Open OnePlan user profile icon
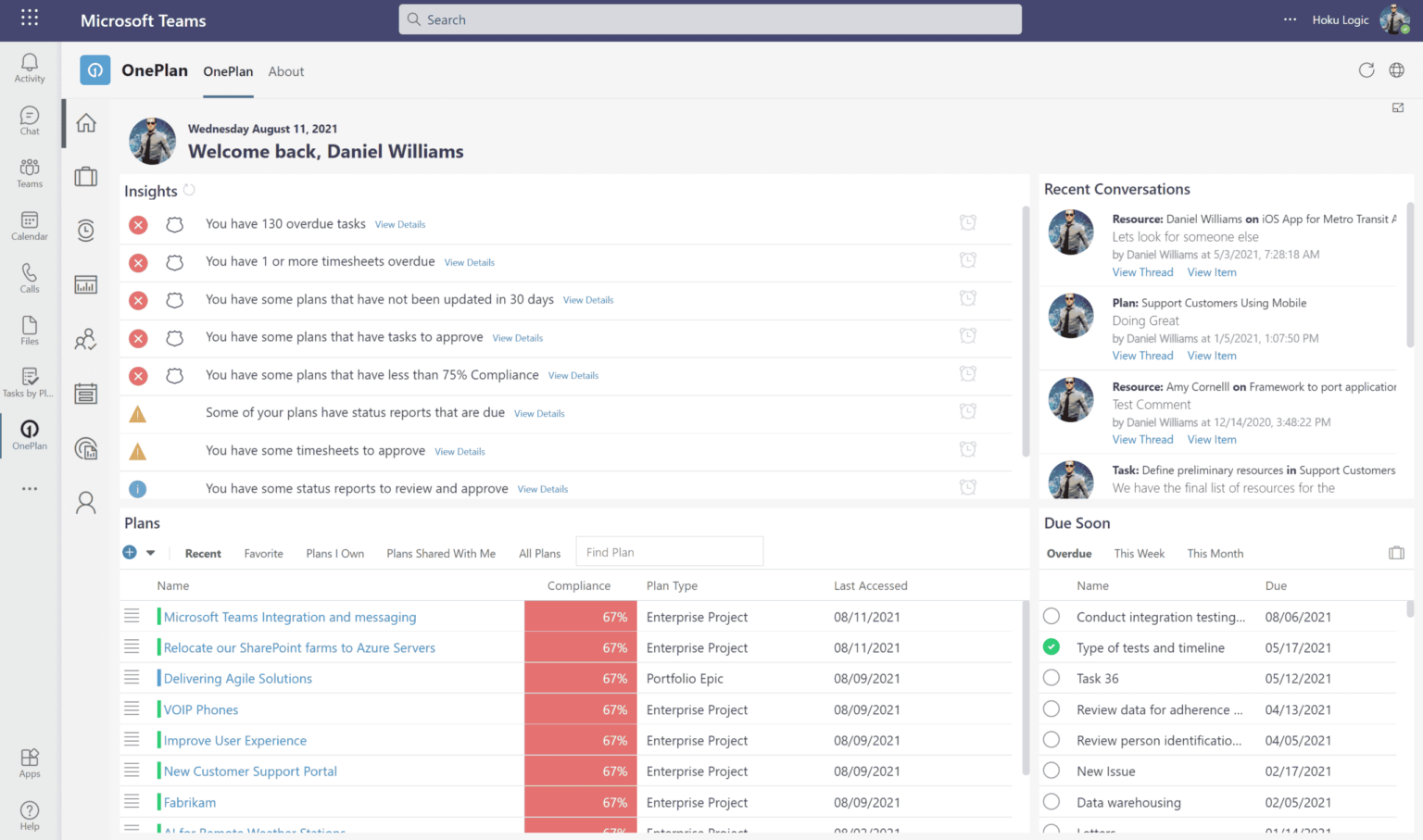The width and height of the screenshot is (1423, 840). pos(86,503)
